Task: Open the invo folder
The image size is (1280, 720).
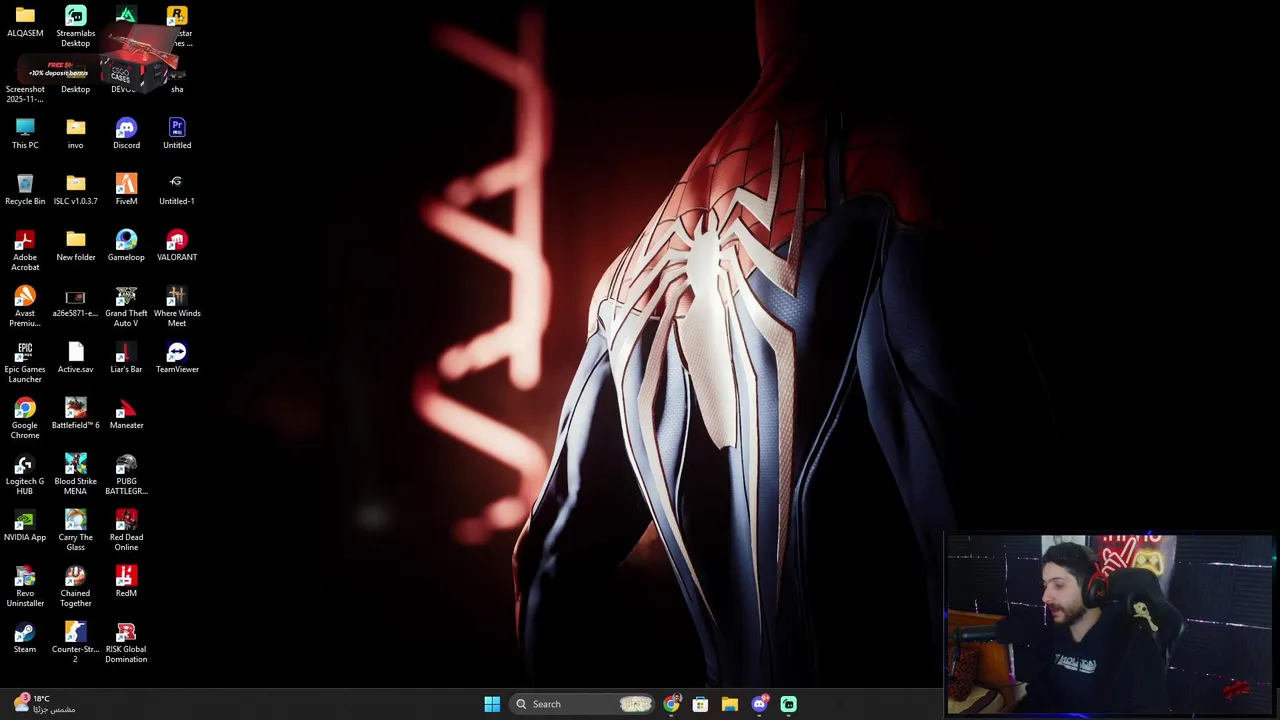Action: pyautogui.click(x=76, y=134)
